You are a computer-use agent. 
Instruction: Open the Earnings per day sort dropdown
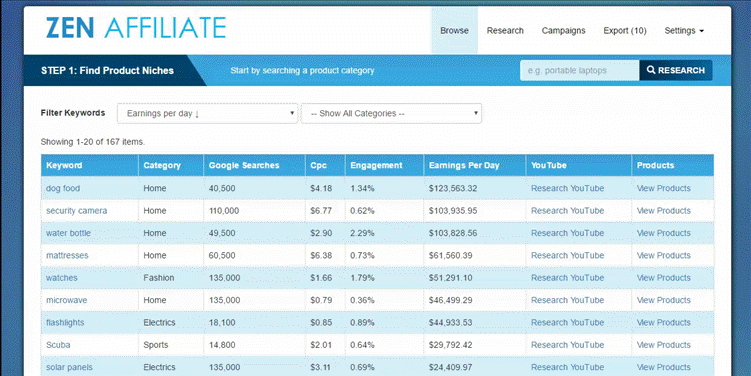[x=207, y=114]
